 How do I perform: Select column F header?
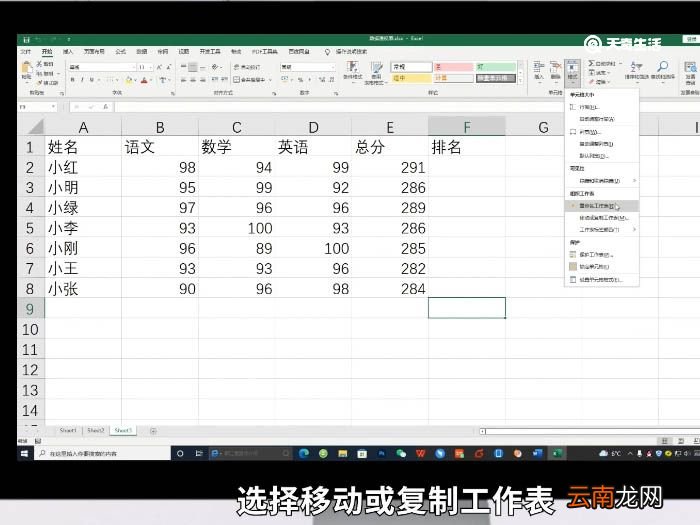467,127
